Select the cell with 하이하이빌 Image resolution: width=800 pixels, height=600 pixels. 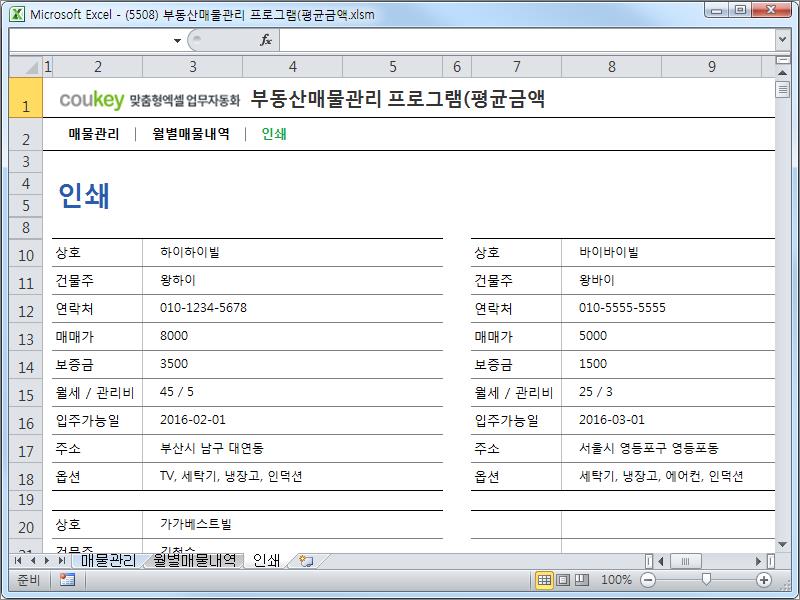pyautogui.click(x=292, y=252)
